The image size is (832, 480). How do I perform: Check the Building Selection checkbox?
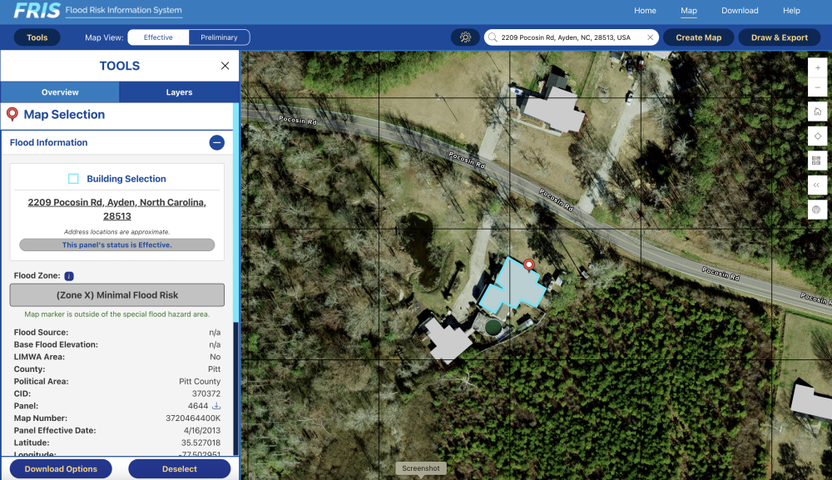(x=73, y=179)
